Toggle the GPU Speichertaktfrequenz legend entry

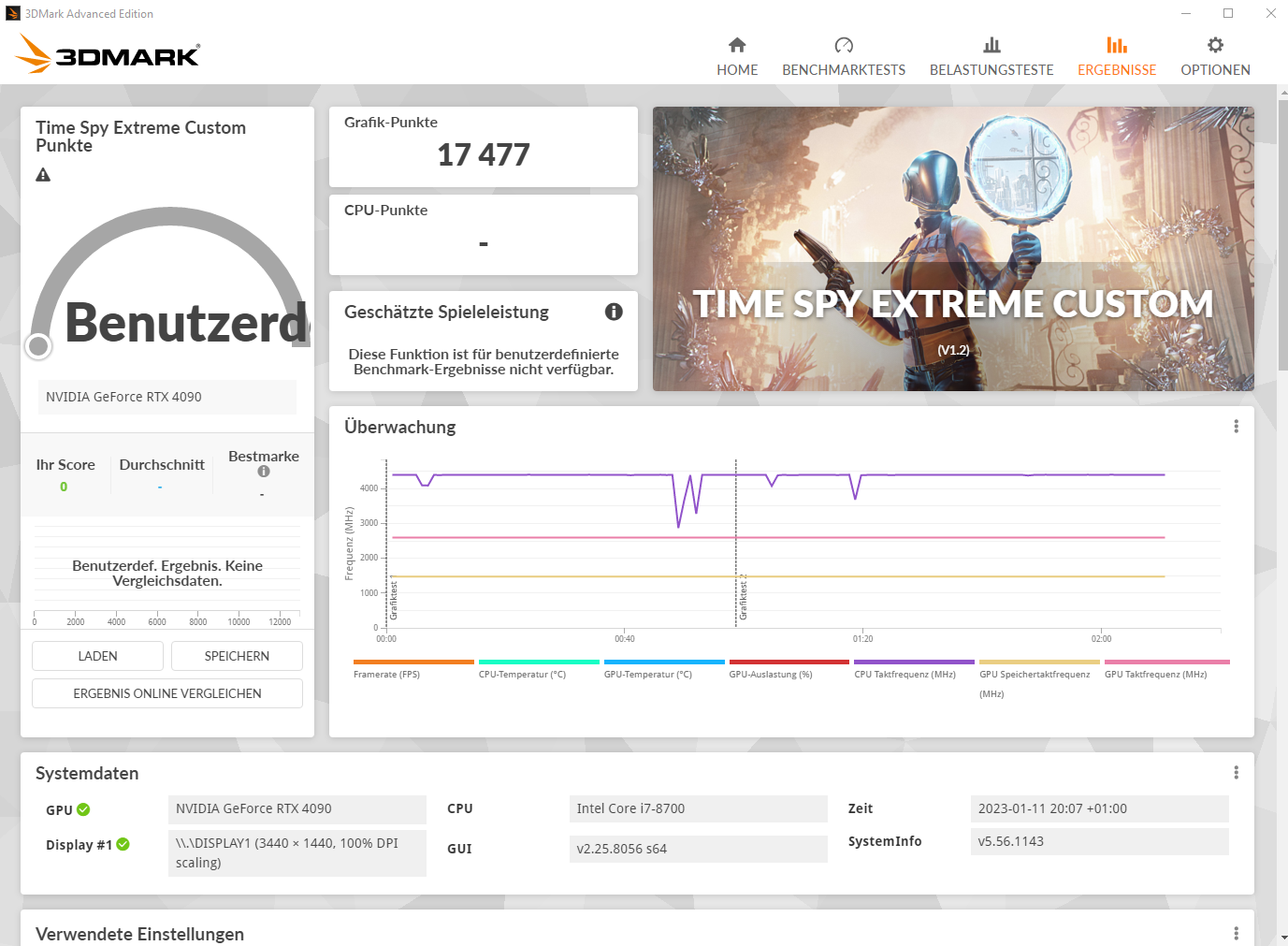pyautogui.click(x=1039, y=679)
